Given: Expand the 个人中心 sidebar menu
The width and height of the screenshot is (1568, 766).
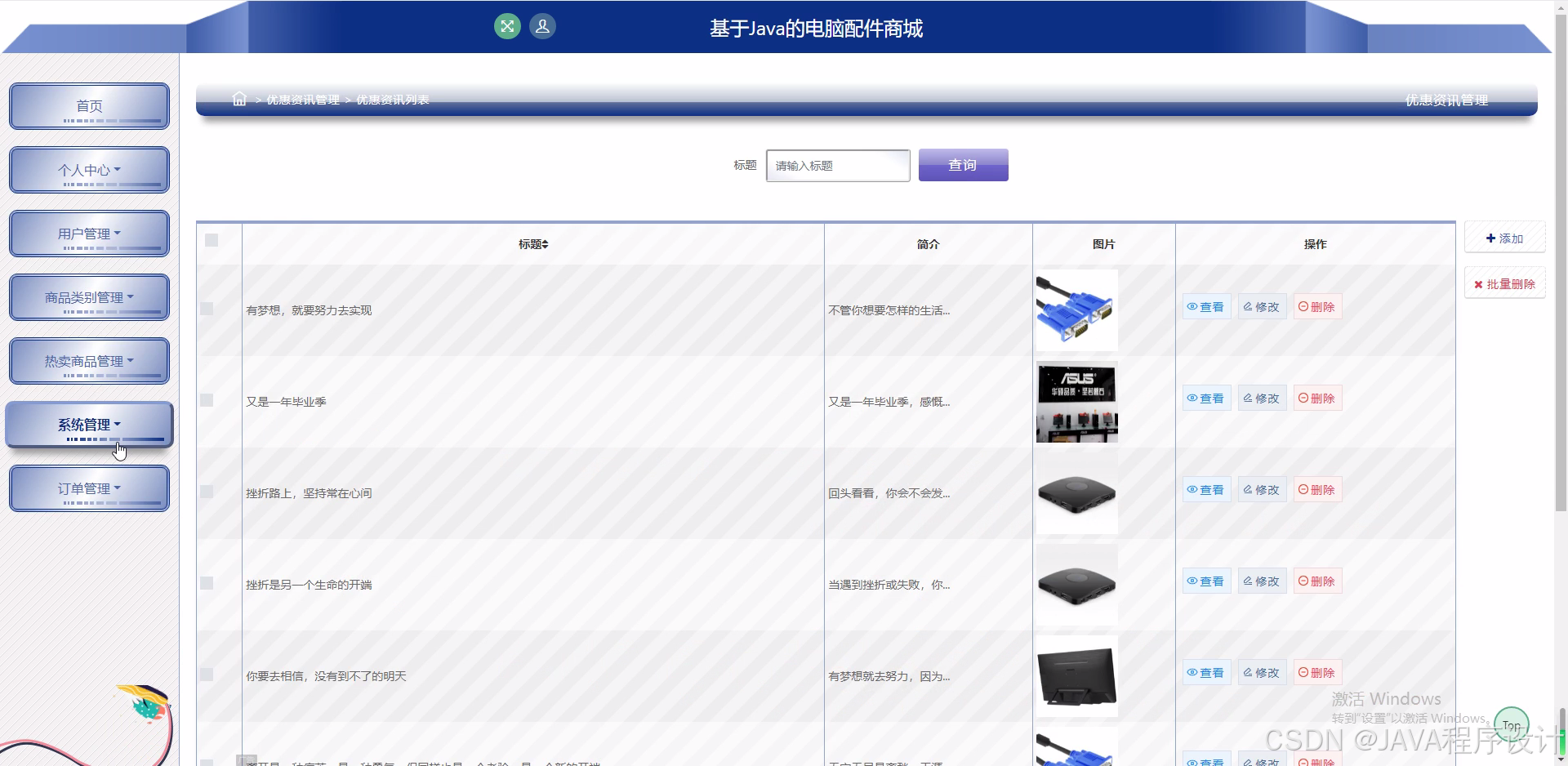Looking at the screenshot, I should point(89,170).
